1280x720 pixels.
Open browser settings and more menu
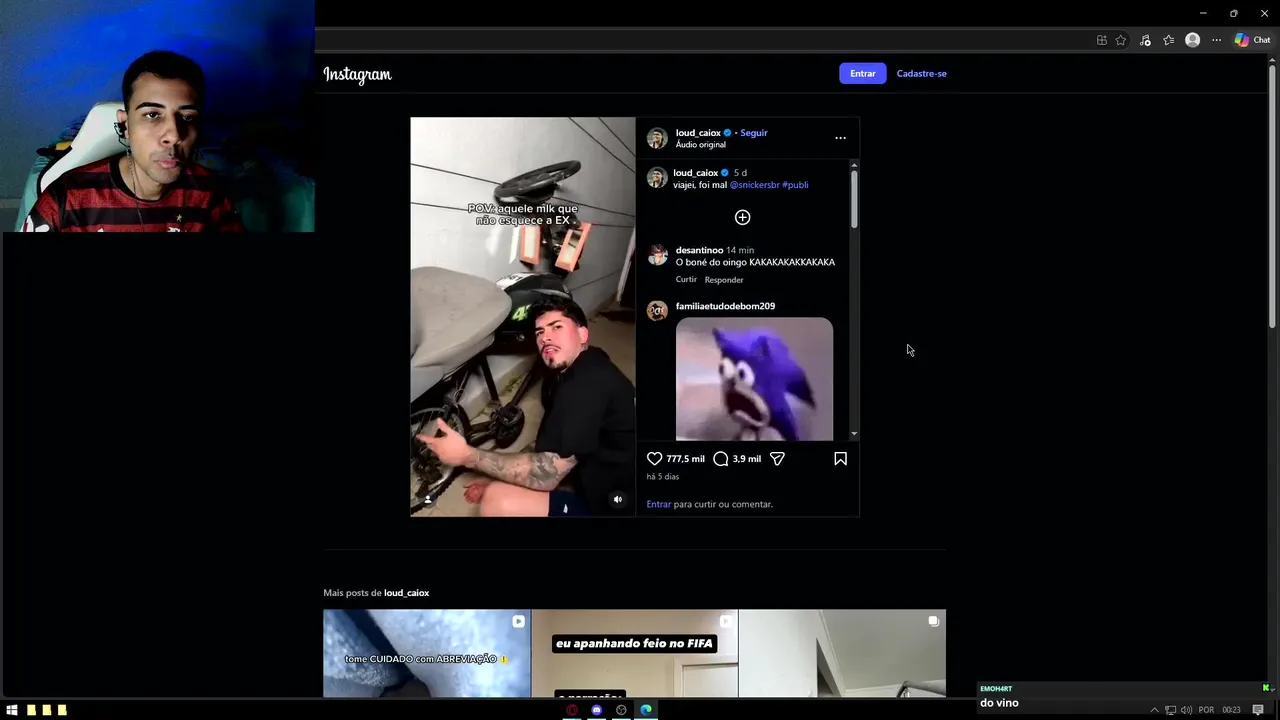coord(1216,40)
